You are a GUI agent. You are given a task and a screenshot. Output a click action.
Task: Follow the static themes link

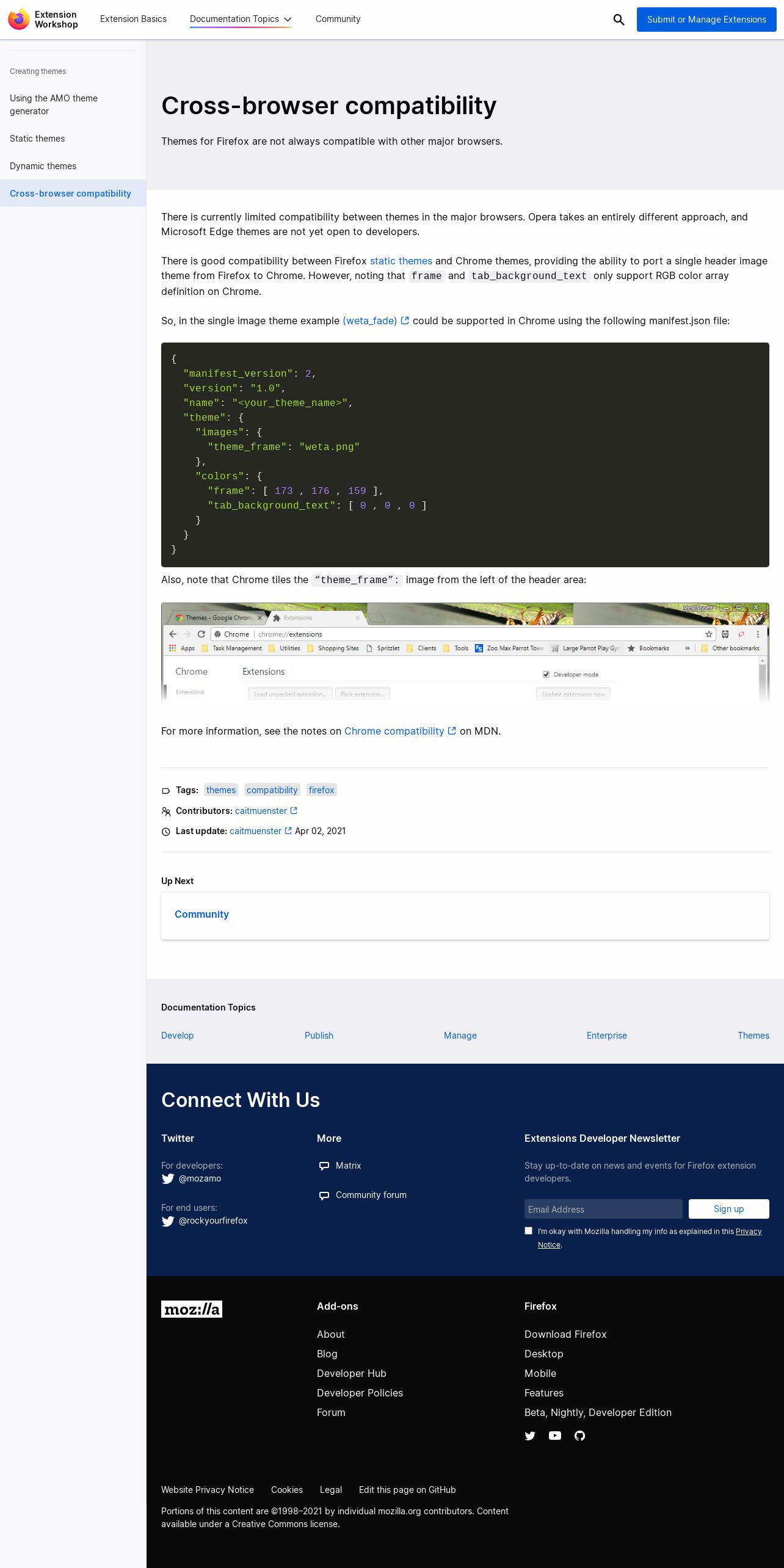click(401, 261)
